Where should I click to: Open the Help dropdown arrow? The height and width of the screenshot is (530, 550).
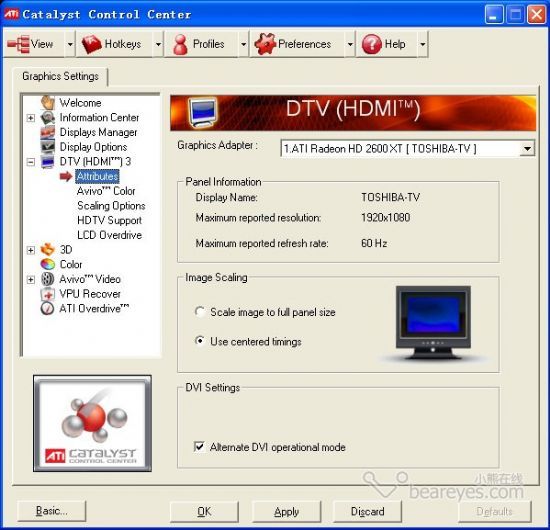pyautogui.click(x=423, y=44)
